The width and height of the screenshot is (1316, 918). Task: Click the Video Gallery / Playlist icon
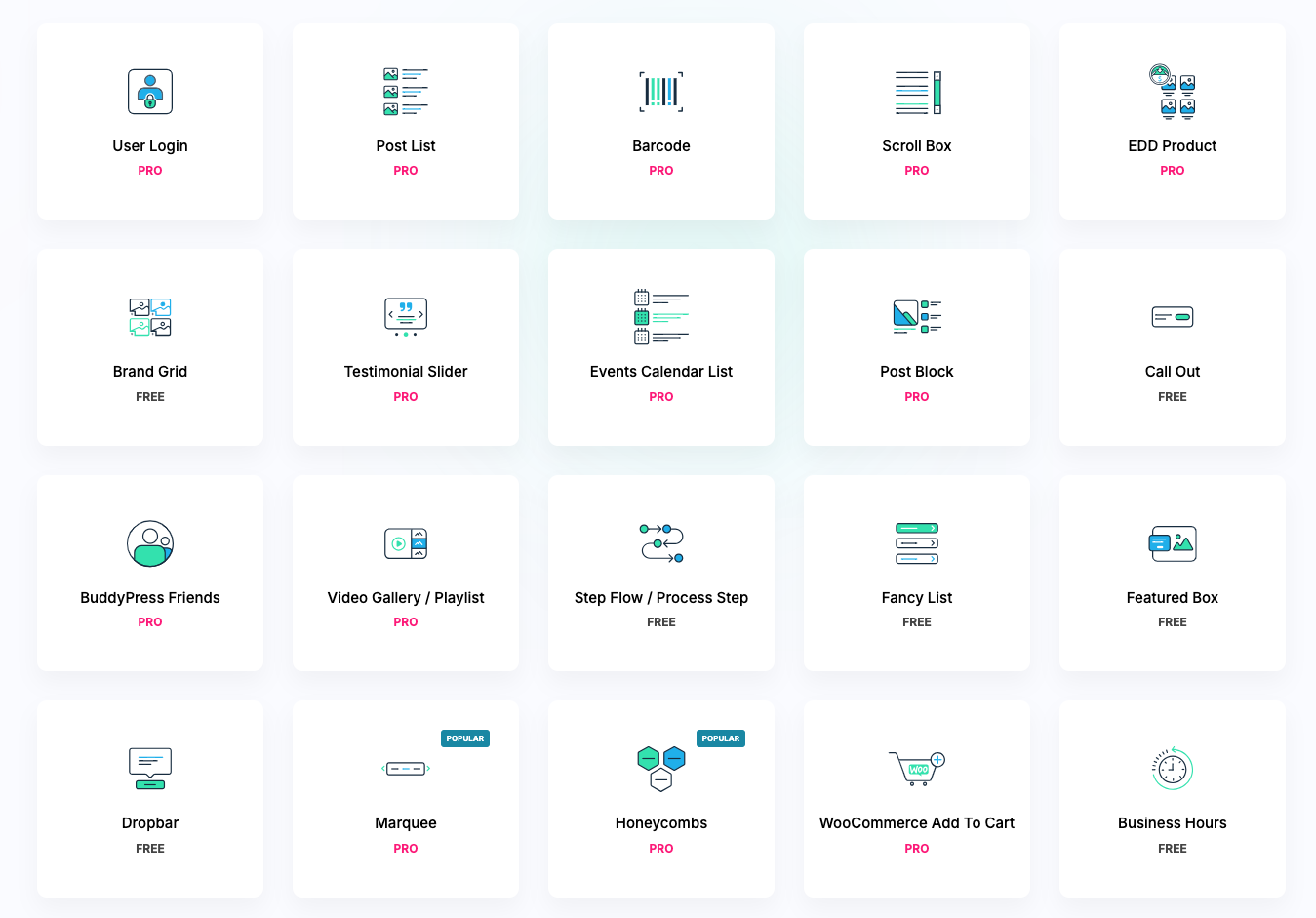click(406, 543)
